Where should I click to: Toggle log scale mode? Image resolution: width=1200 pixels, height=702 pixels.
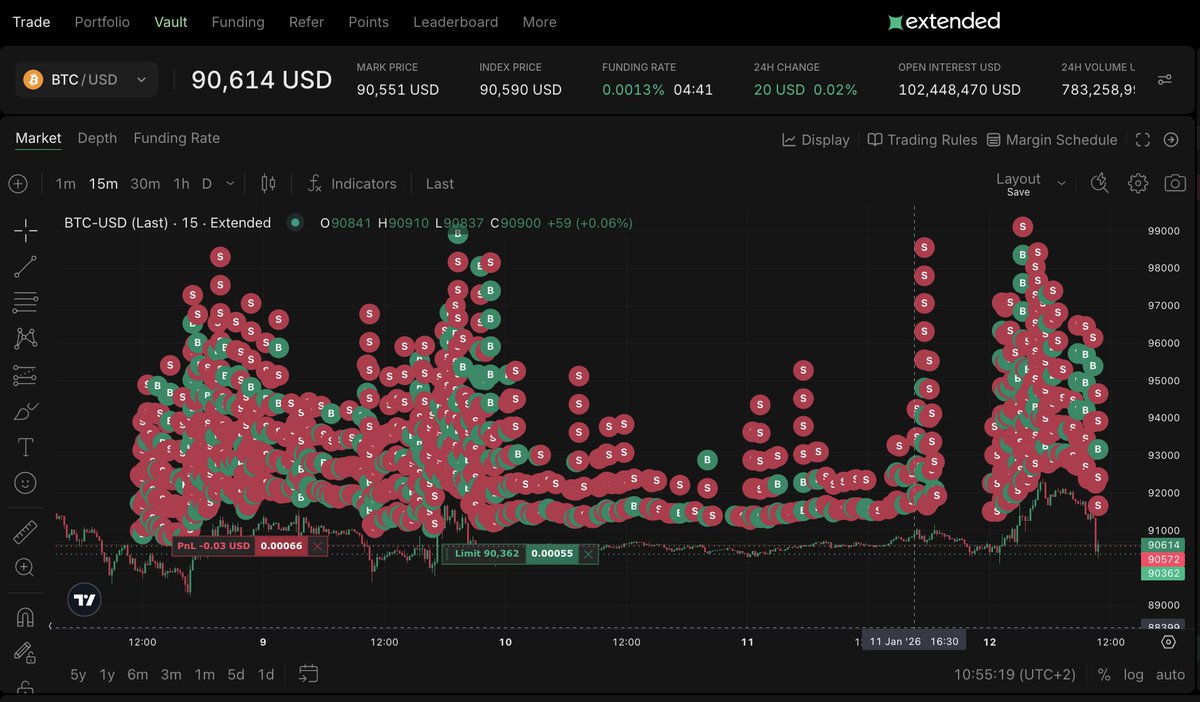pos(1133,674)
